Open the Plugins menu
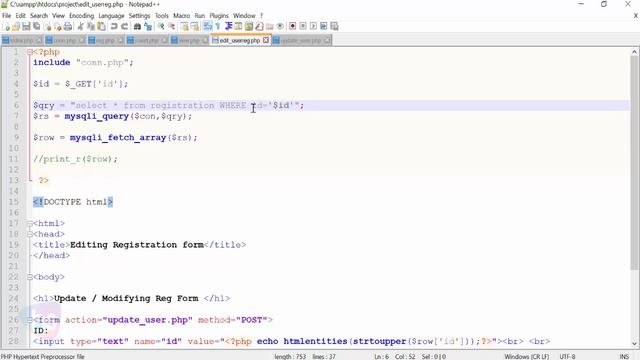The height and width of the screenshot is (360, 640). pyautogui.click(x=219, y=16)
